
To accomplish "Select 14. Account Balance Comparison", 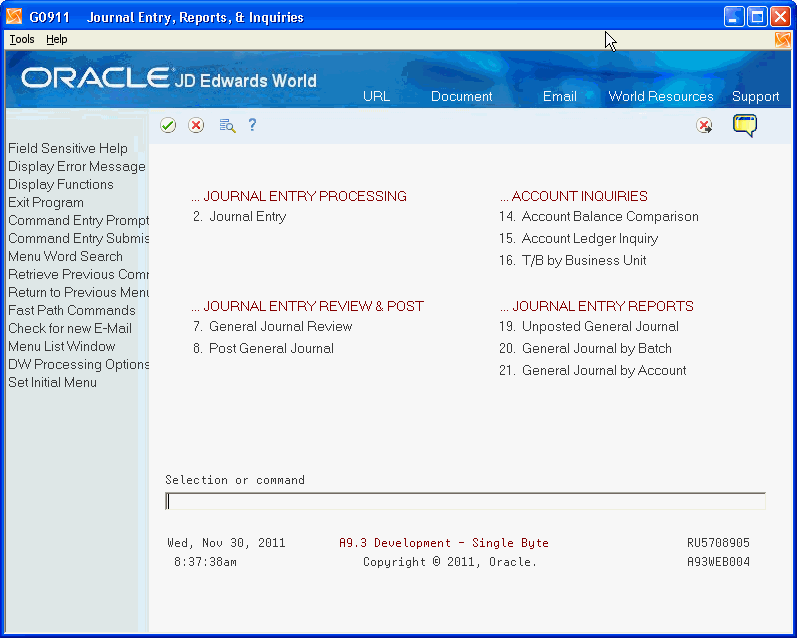I will tap(599, 217).
